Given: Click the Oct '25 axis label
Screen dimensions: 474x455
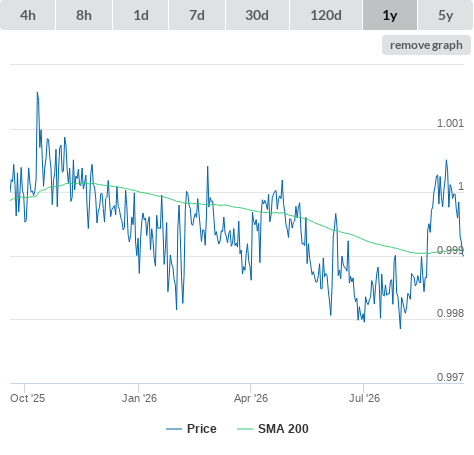Looking at the screenshot, I should (x=27, y=398).
